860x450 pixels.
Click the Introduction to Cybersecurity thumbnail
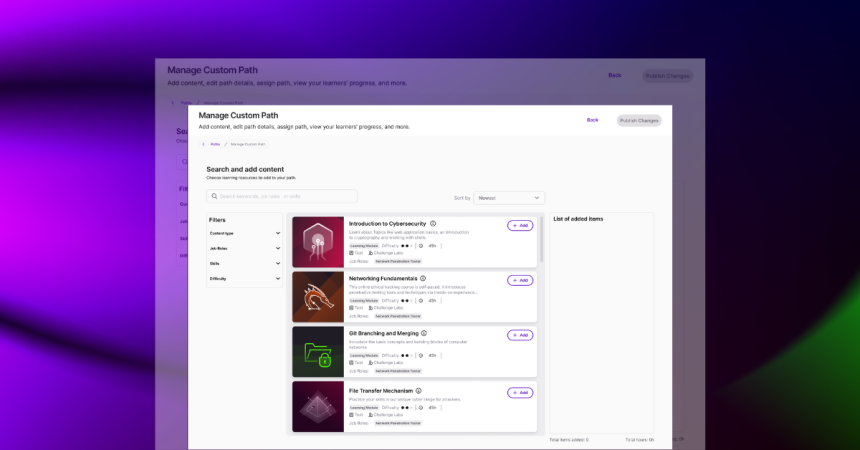click(318, 242)
